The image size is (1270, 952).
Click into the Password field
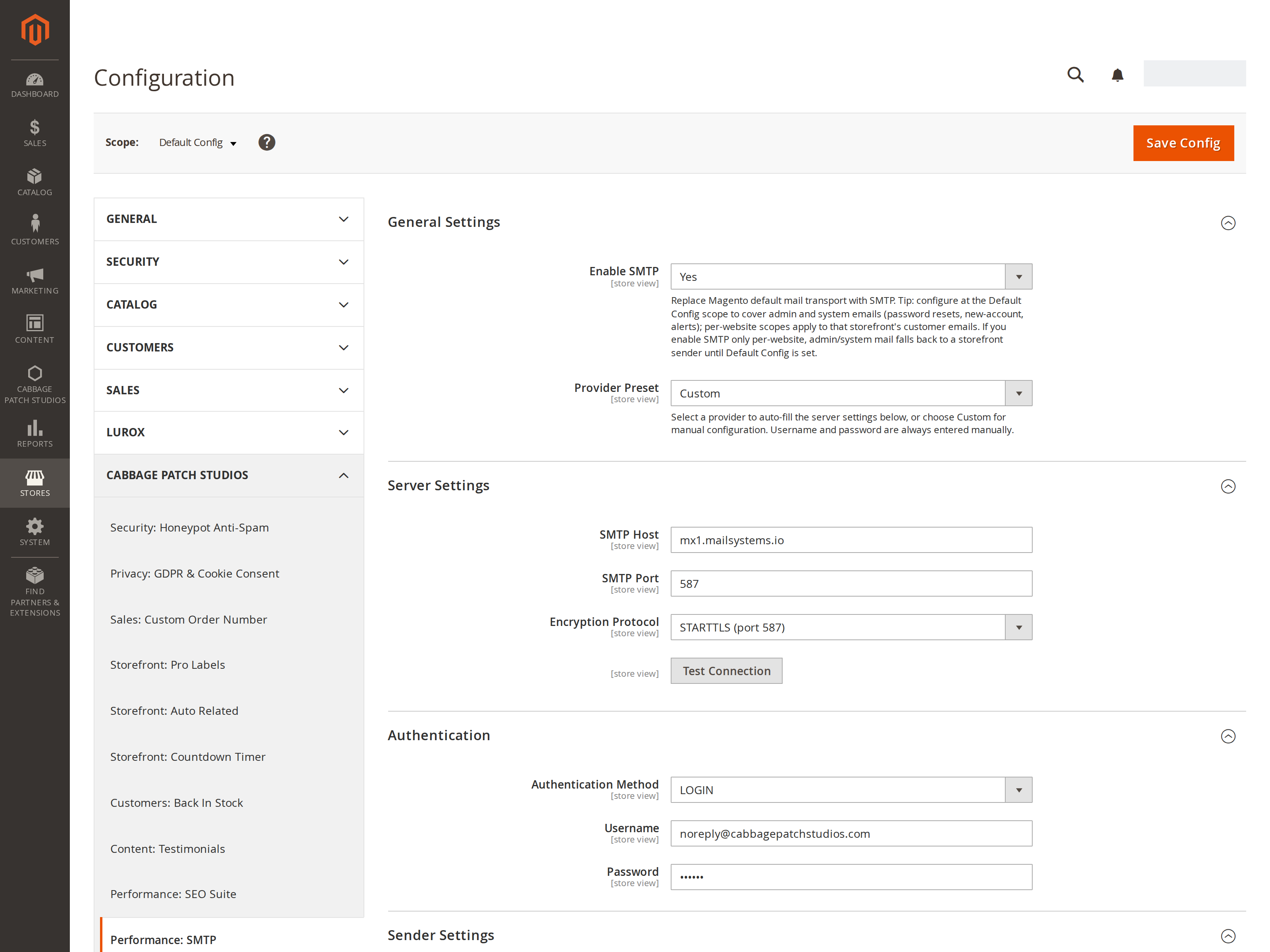[851, 877]
